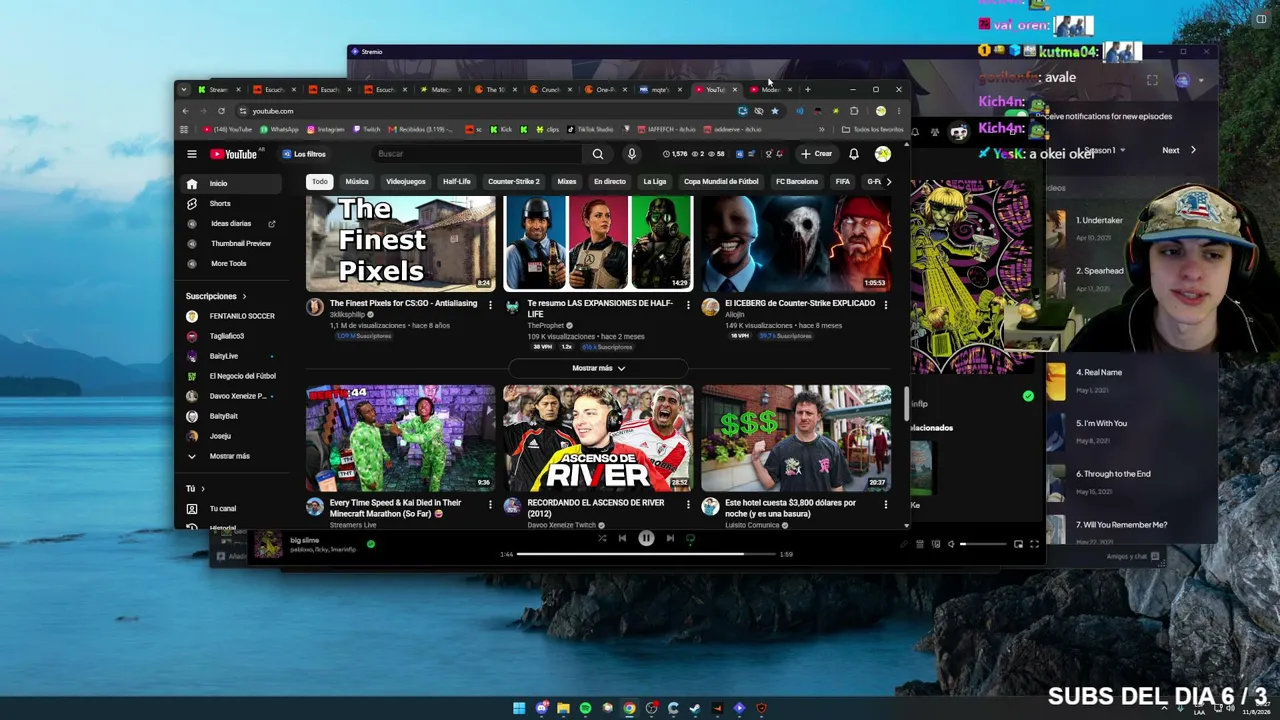The height and width of the screenshot is (720, 1280).
Task: Adjust the Spotify volume slider
Action: [x=984, y=544]
